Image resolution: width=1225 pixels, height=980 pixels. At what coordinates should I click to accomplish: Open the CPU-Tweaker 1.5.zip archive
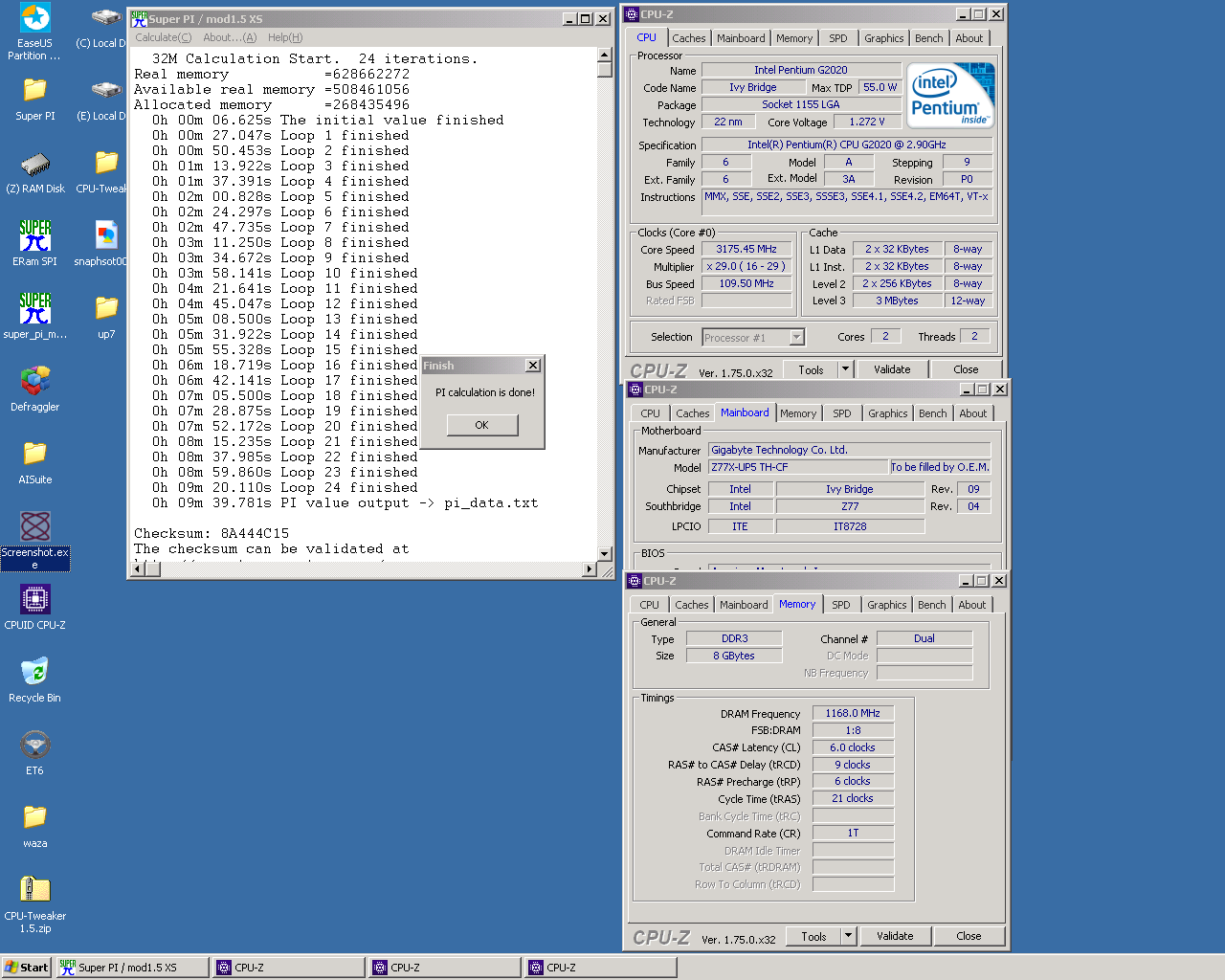coord(35,891)
